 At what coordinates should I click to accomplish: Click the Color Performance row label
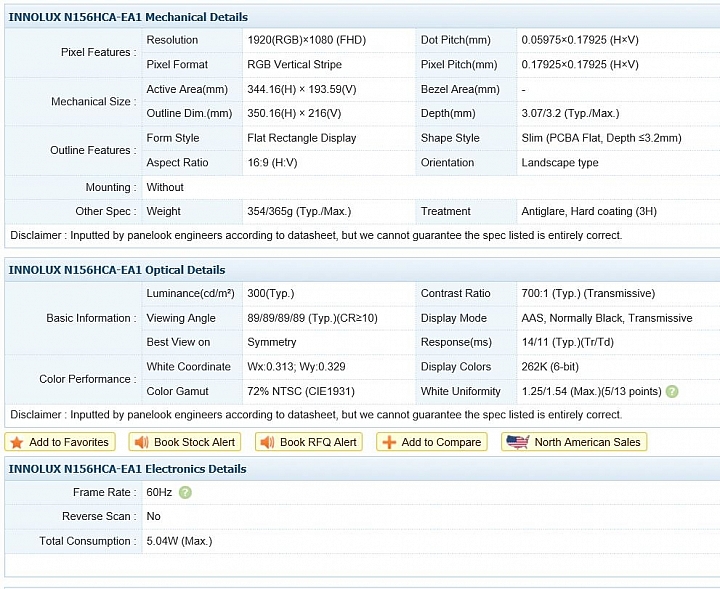click(x=88, y=379)
